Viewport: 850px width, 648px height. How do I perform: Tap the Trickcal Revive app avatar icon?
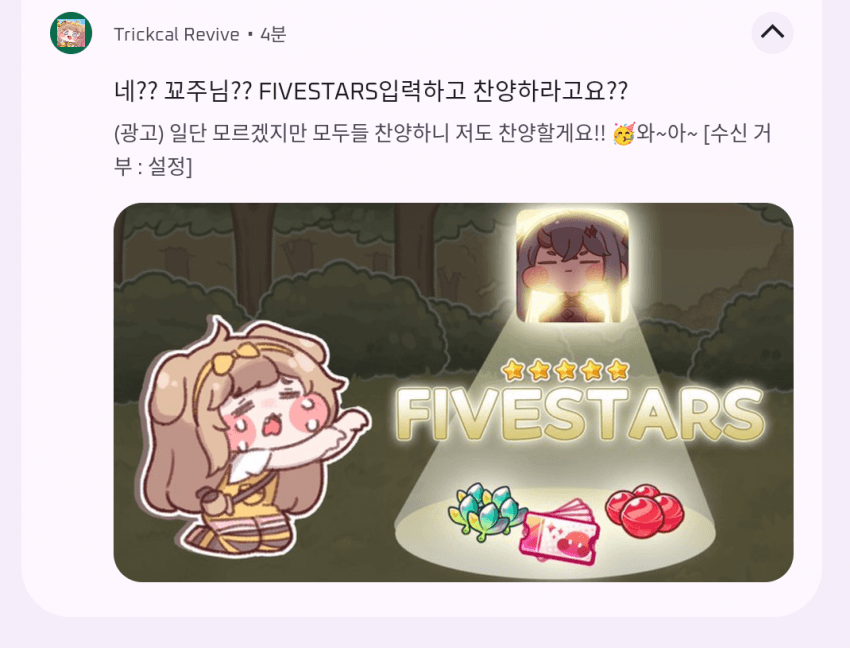click(x=71, y=33)
